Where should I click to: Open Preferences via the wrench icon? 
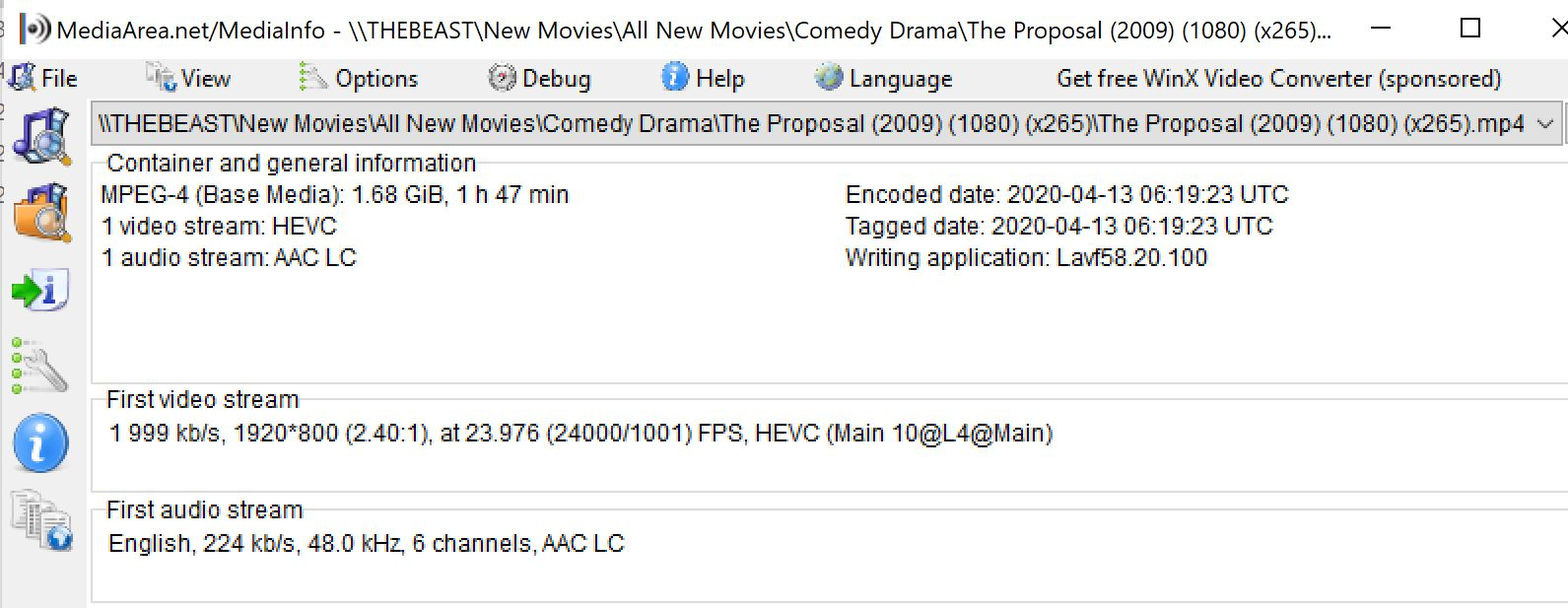pos(39,366)
